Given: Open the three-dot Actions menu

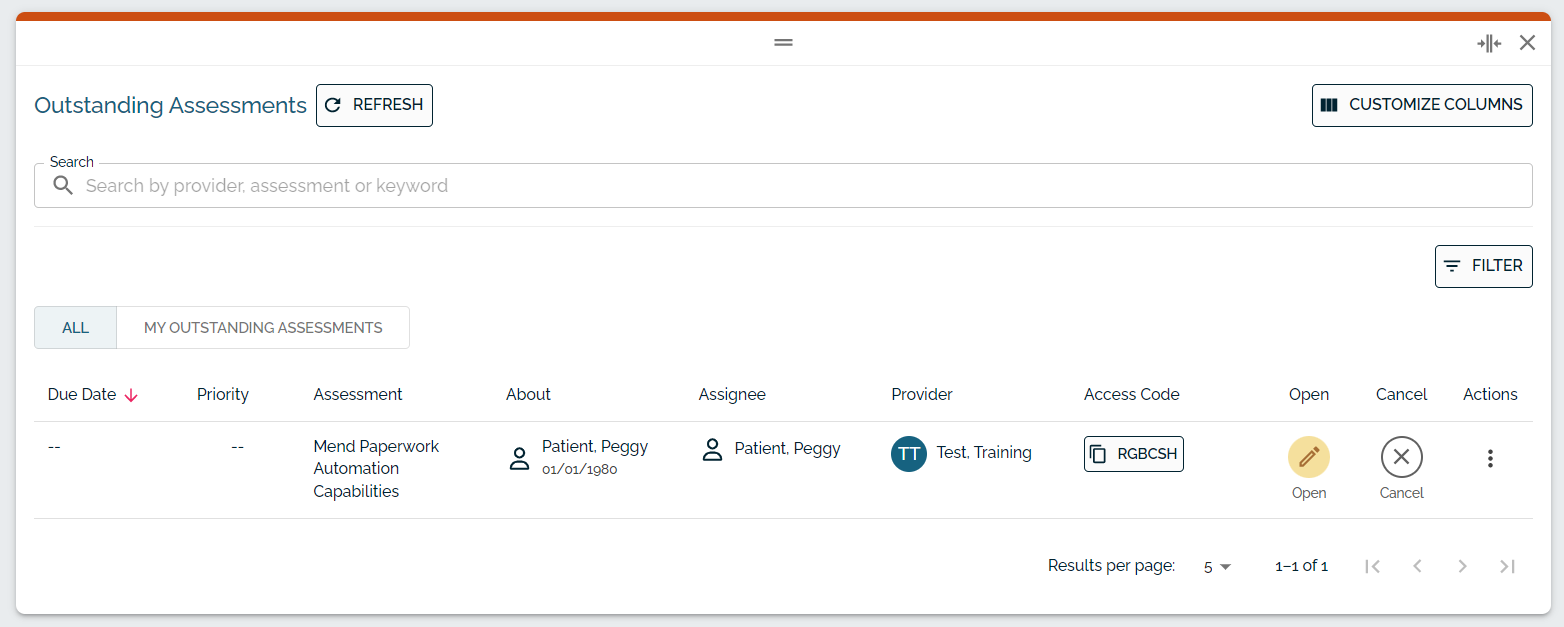Looking at the screenshot, I should point(1490,458).
